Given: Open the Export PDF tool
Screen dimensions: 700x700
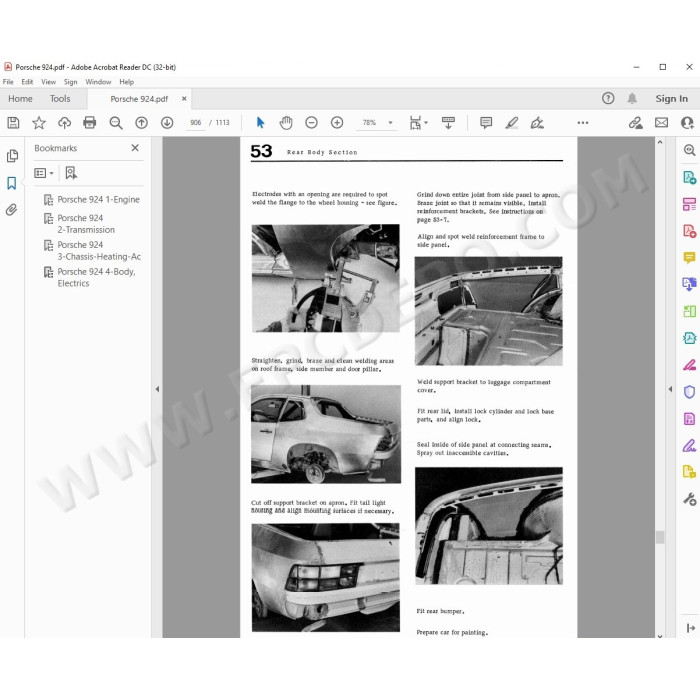Looking at the screenshot, I should coord(689,177).
